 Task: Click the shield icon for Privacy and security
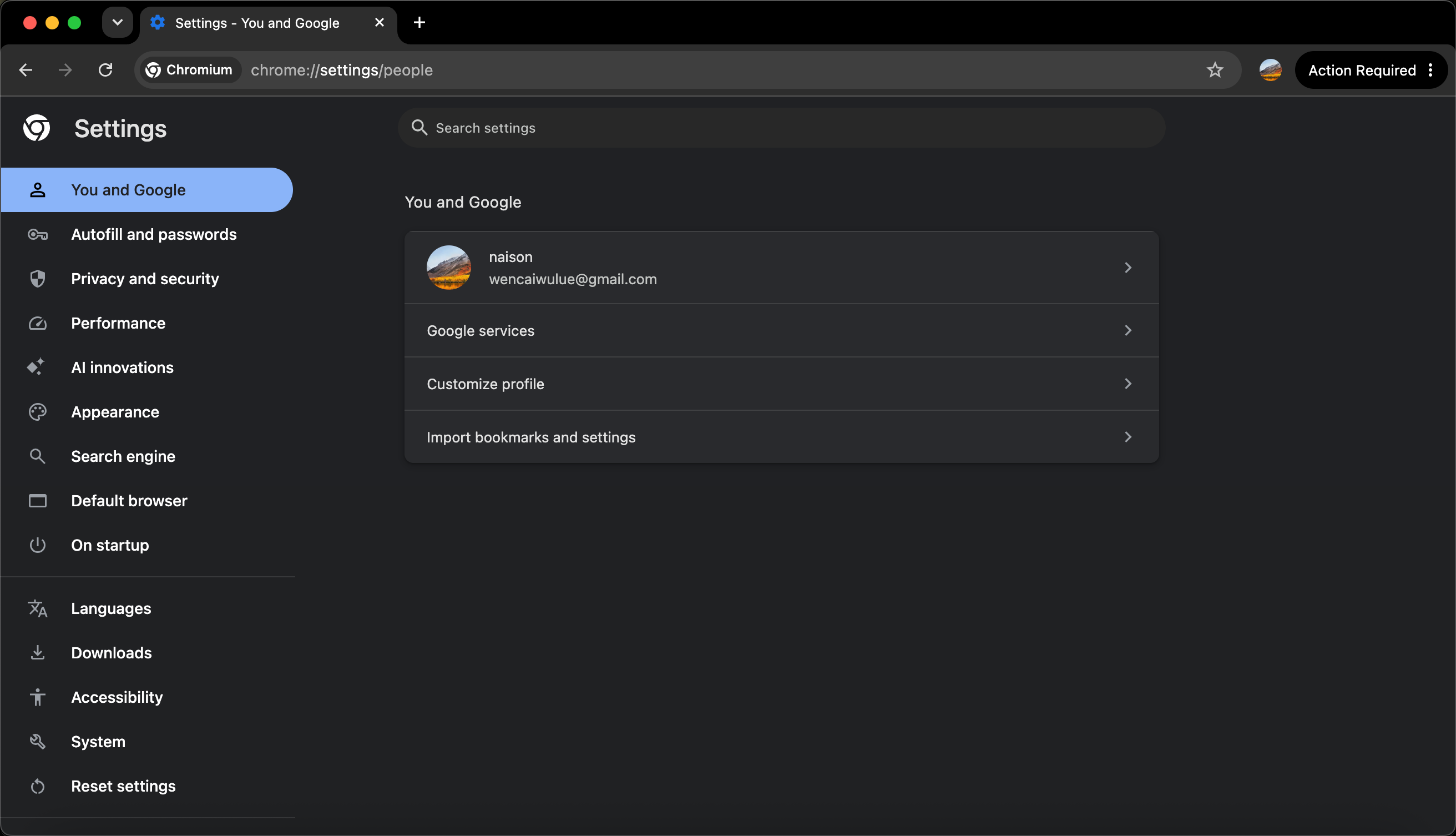(38, 279)
